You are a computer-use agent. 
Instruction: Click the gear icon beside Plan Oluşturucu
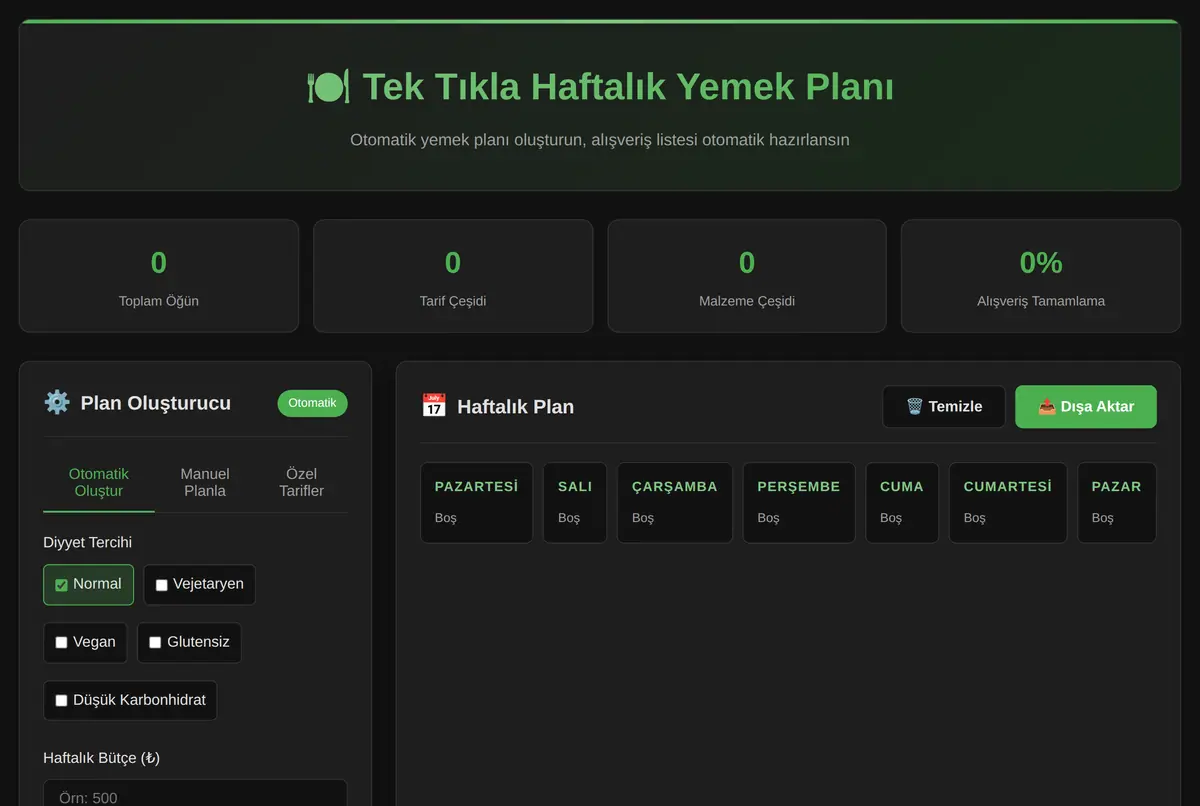coord(57,403)
